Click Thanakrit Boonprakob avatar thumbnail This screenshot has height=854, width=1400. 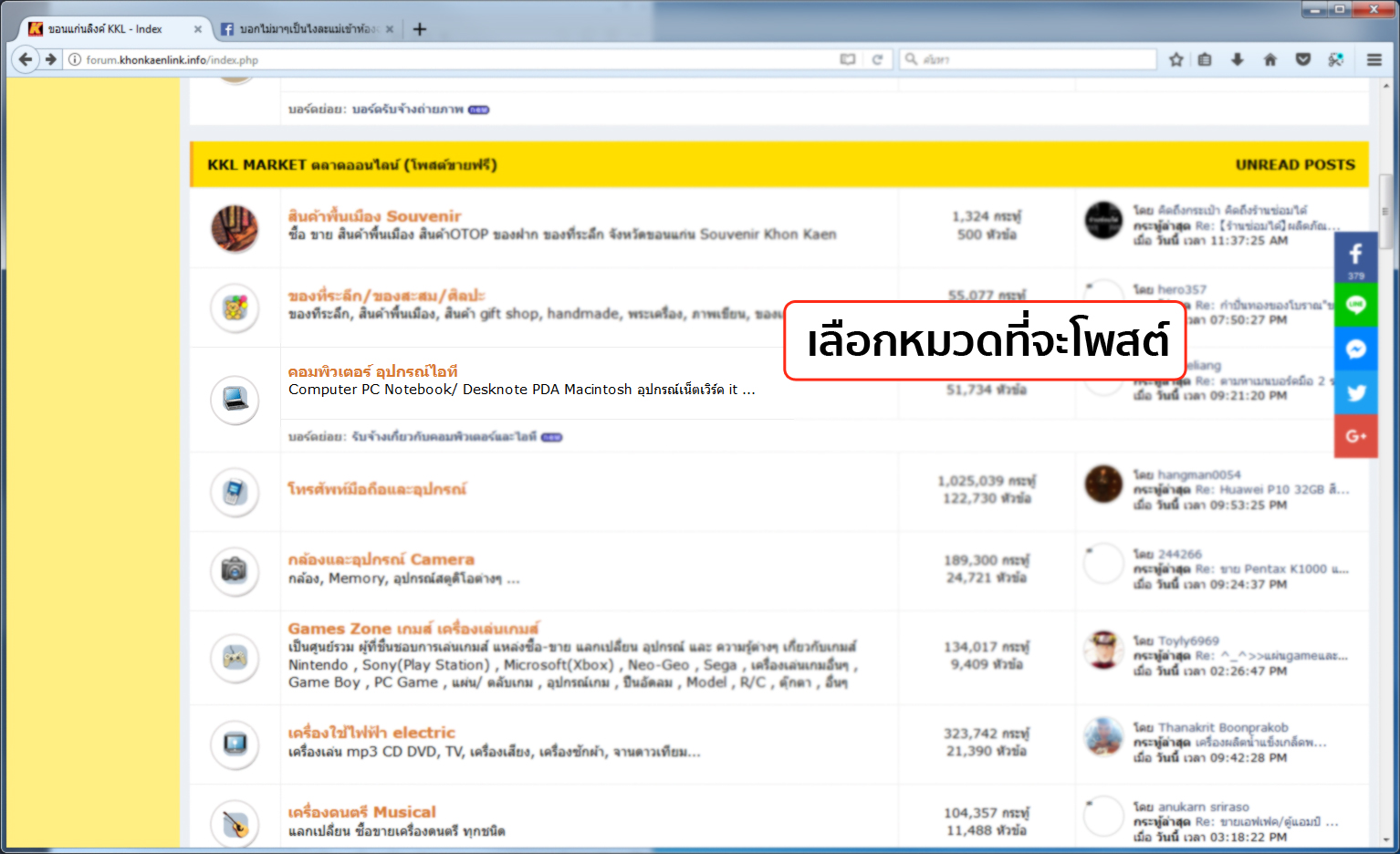(1103, 736)
